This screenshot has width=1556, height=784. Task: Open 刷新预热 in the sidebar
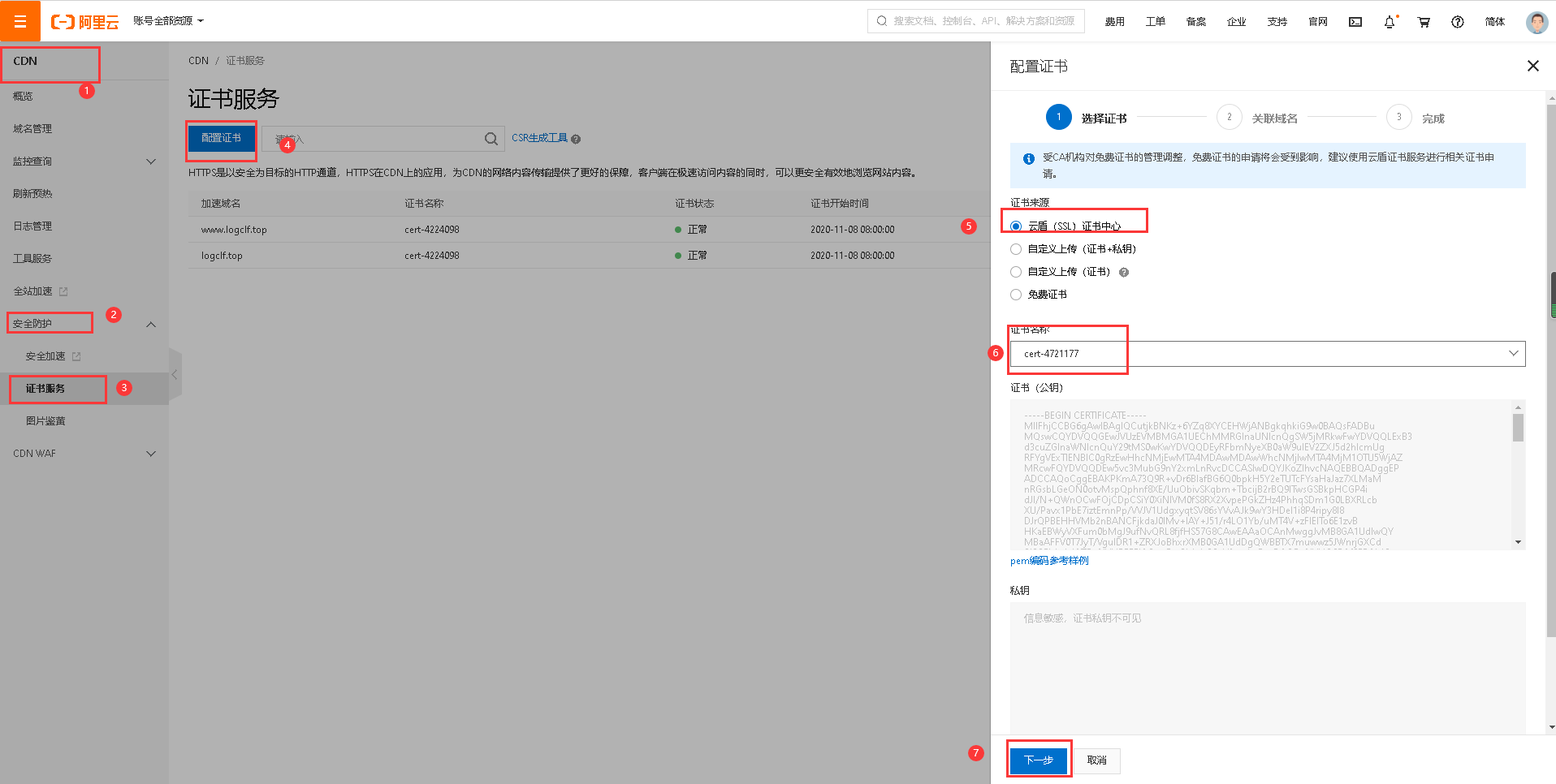tap(32, 193)
